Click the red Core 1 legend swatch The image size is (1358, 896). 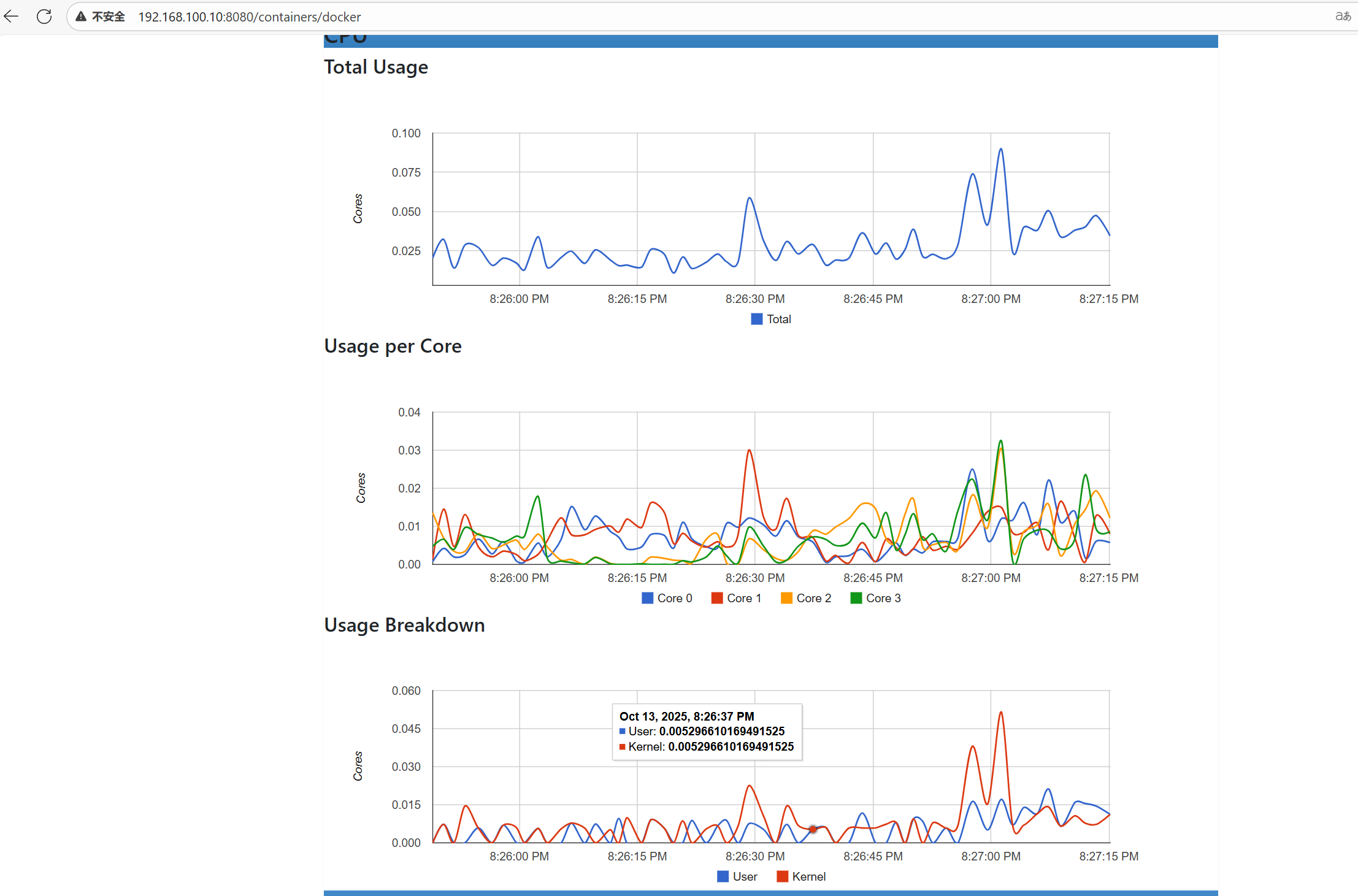[716, 598]
